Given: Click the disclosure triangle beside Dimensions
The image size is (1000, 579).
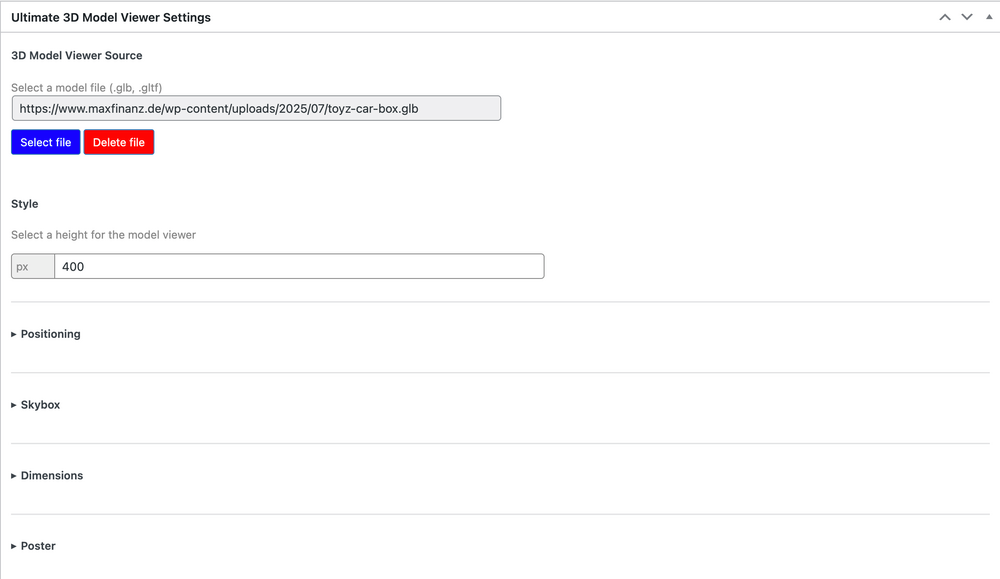Looking at the screenshot, I should point(14,476).
